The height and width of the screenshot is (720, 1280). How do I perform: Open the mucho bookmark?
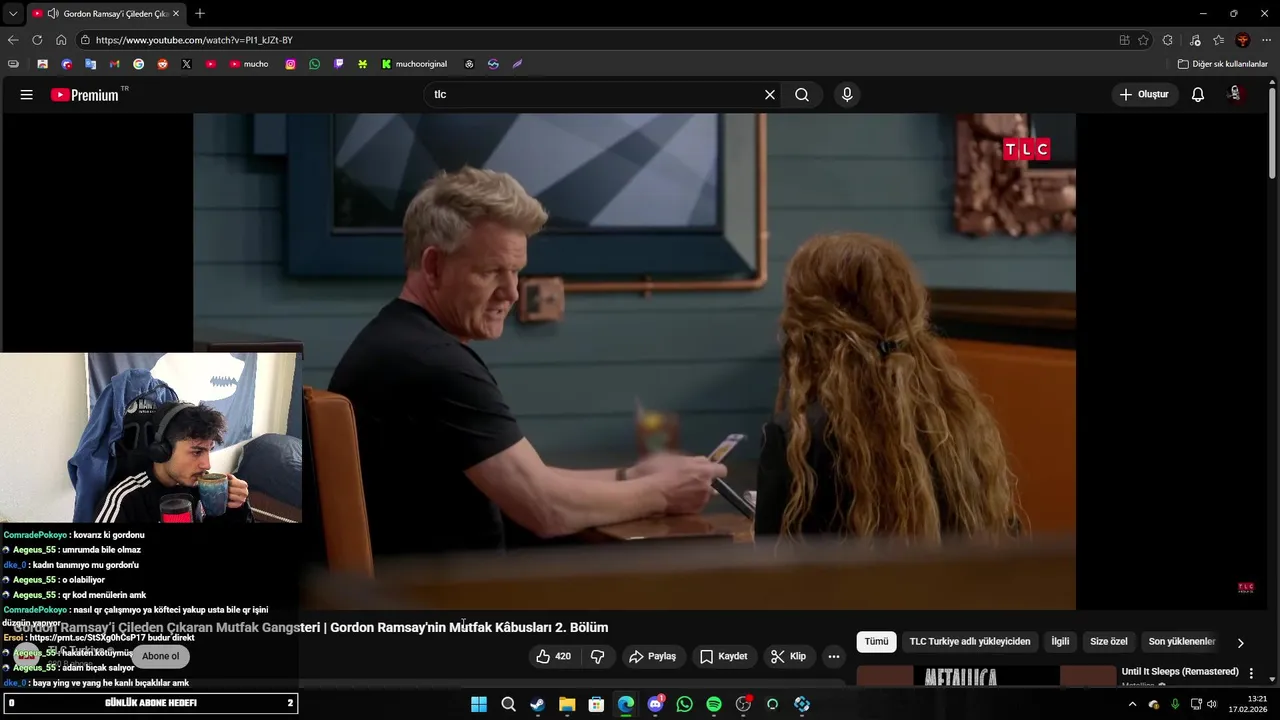249,64
